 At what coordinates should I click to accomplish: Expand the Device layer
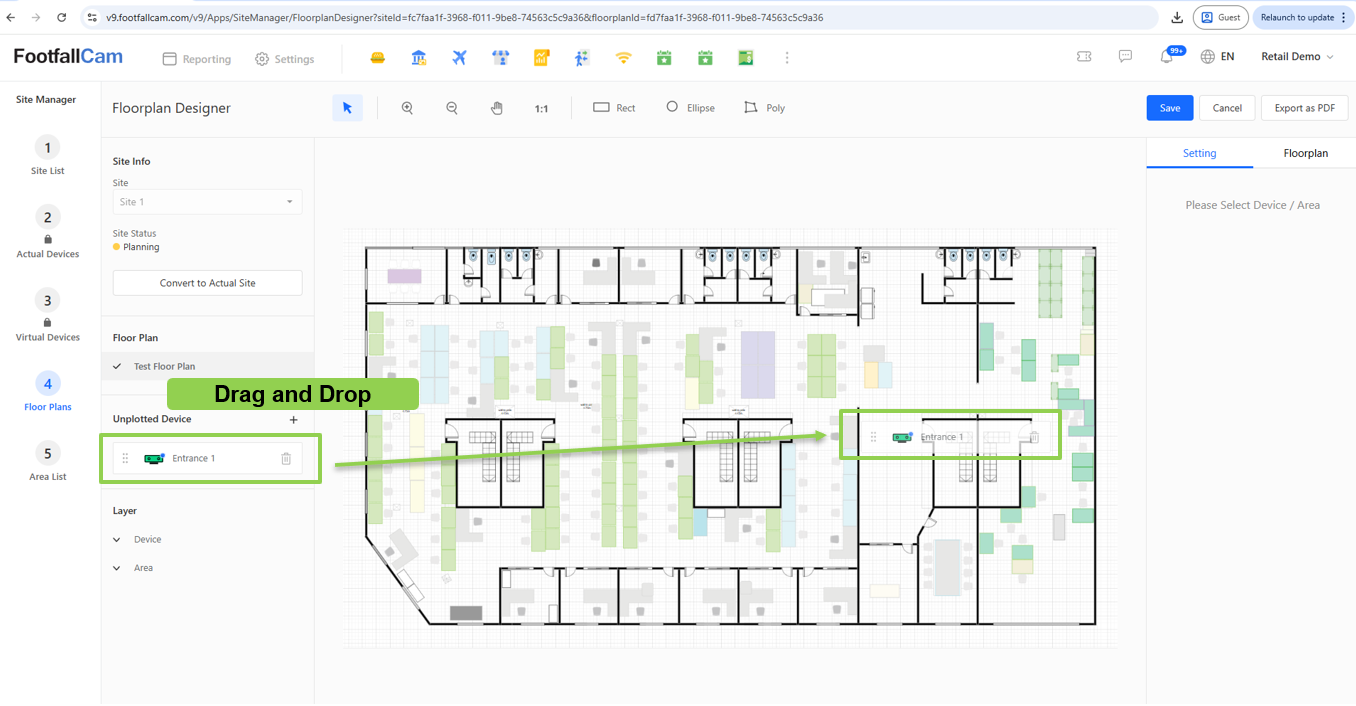tap(119, 540)
